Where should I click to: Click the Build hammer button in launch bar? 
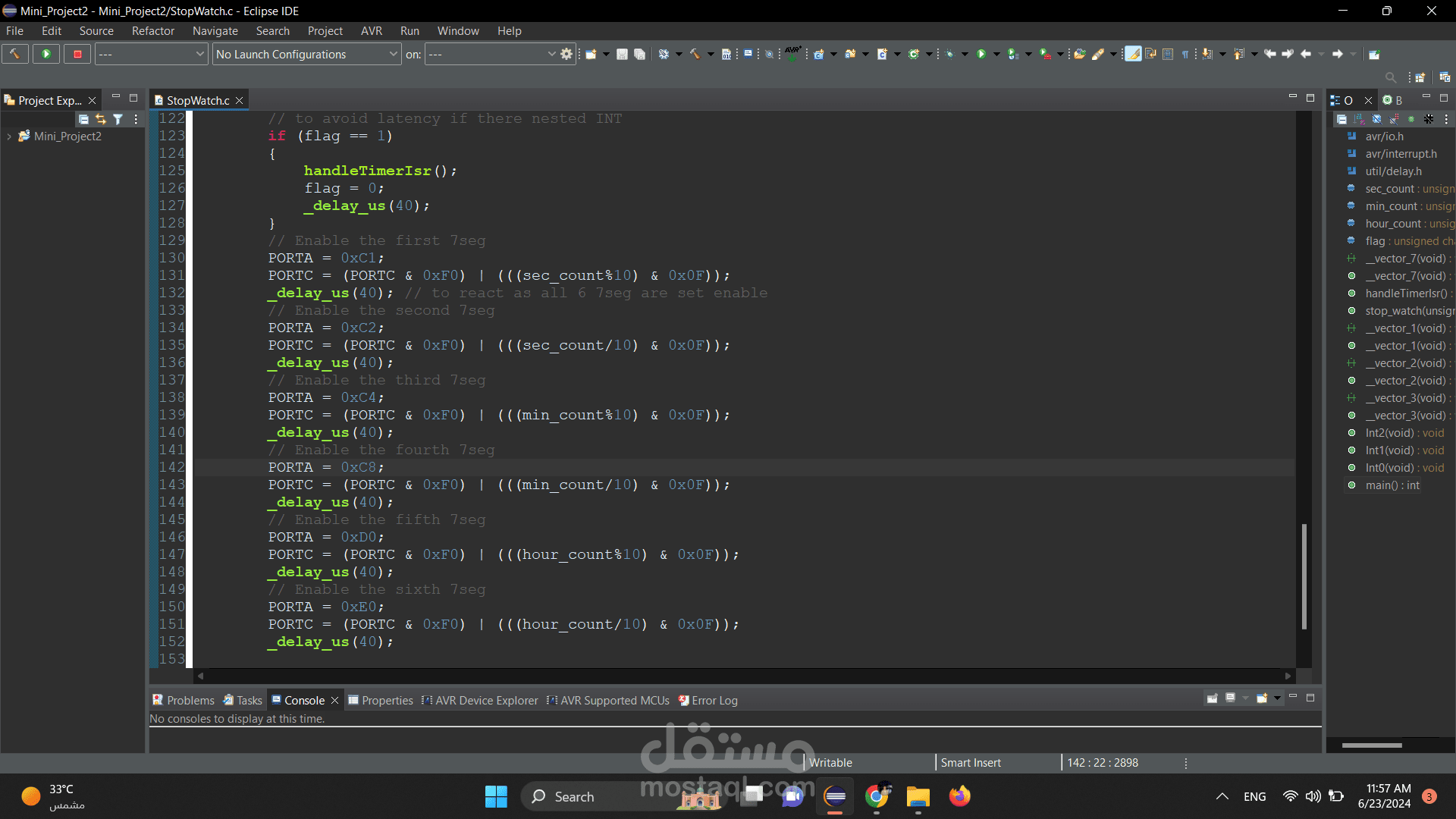(x=14, y=54)
